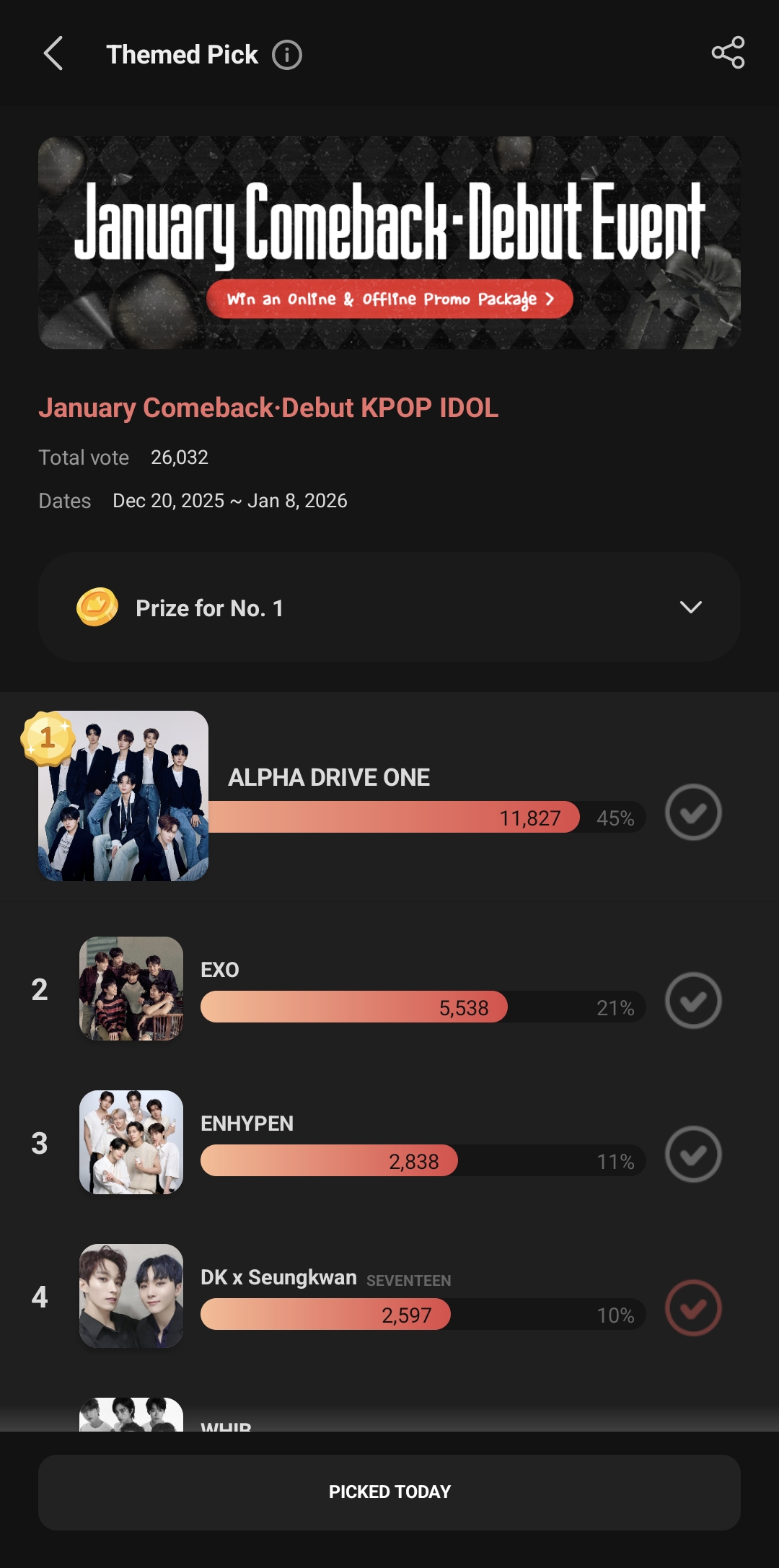Image resolution: width=779 pixels, height=1568 pixels.
Task: Tap the number 1 gold rank badge
Action: pyautogui.click(x=48, y=737)
